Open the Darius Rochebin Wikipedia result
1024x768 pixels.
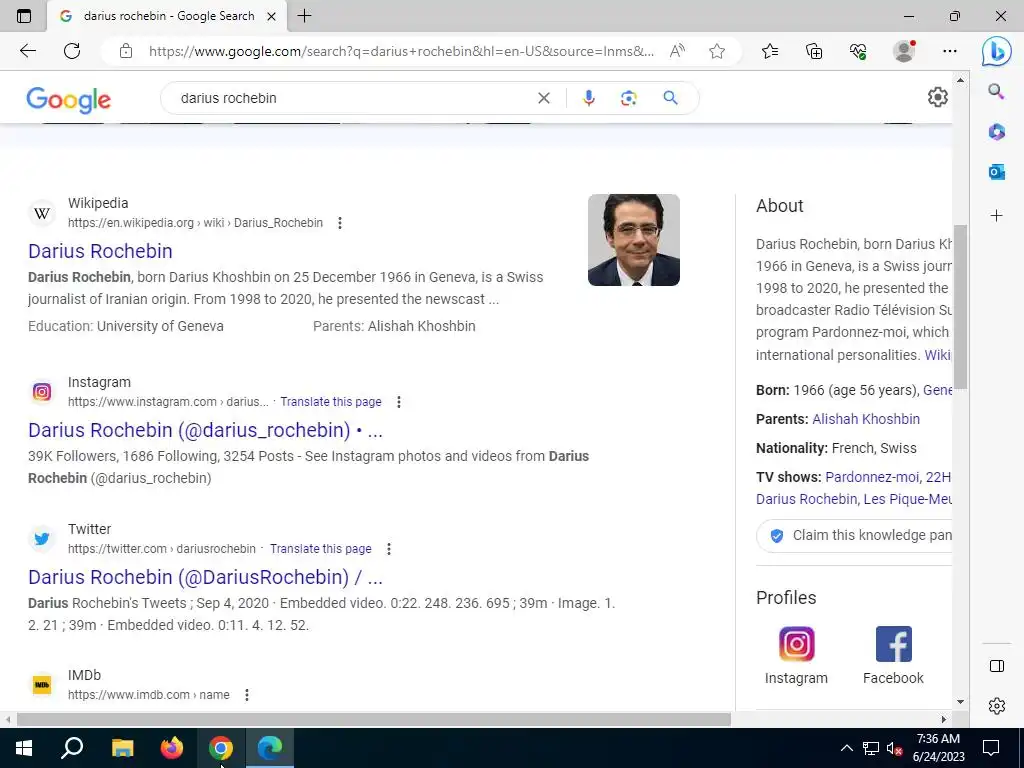click(100, 251)
